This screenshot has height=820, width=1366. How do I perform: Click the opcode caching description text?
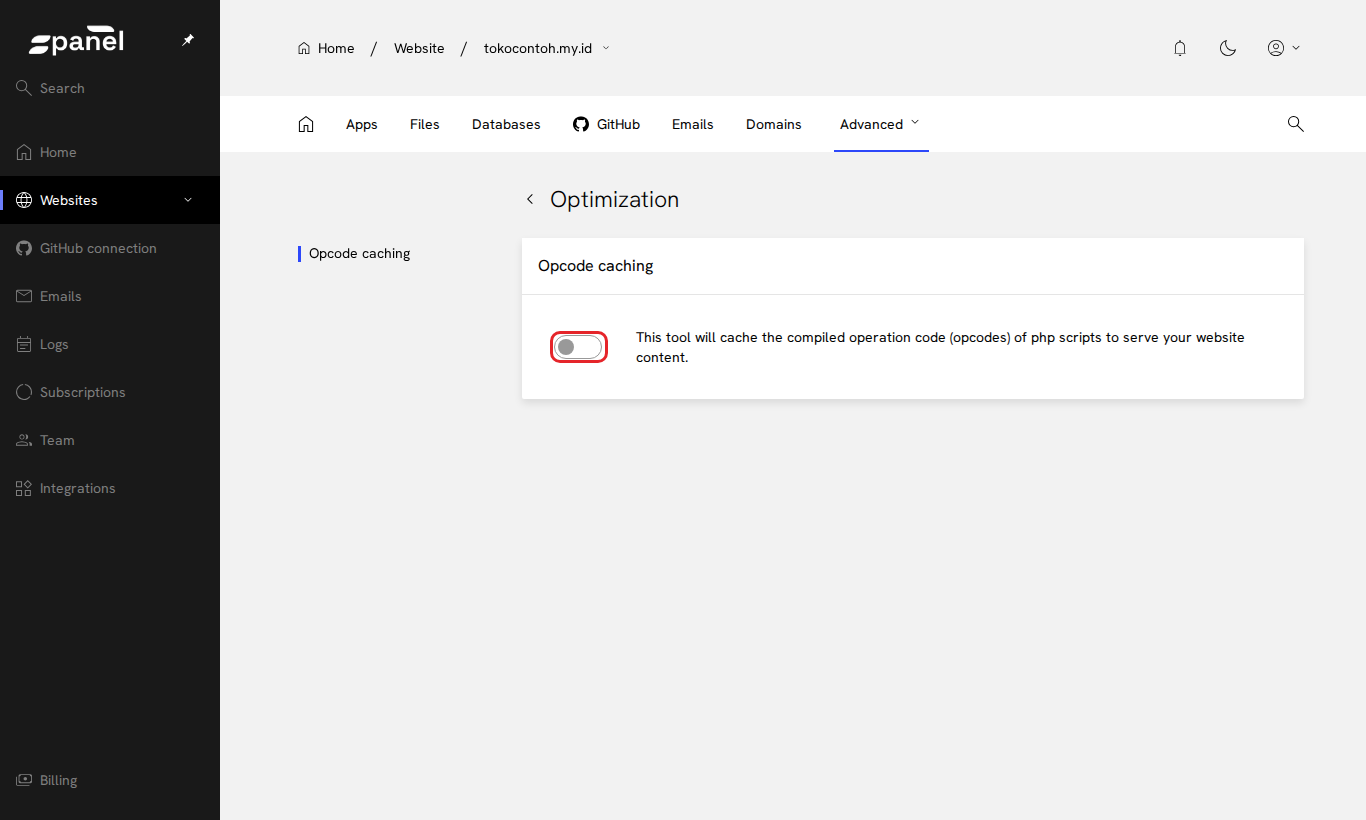tap(940, 347)
